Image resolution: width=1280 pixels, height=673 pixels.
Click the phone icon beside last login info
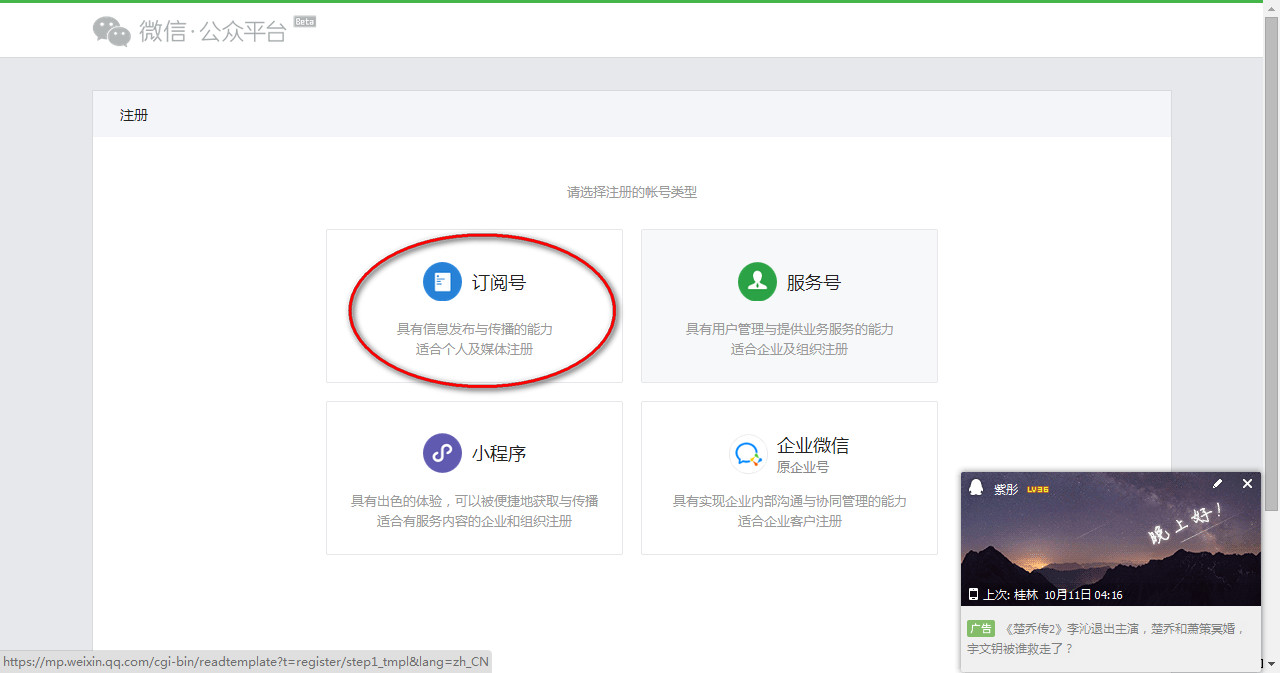click(x=973, y=594)
